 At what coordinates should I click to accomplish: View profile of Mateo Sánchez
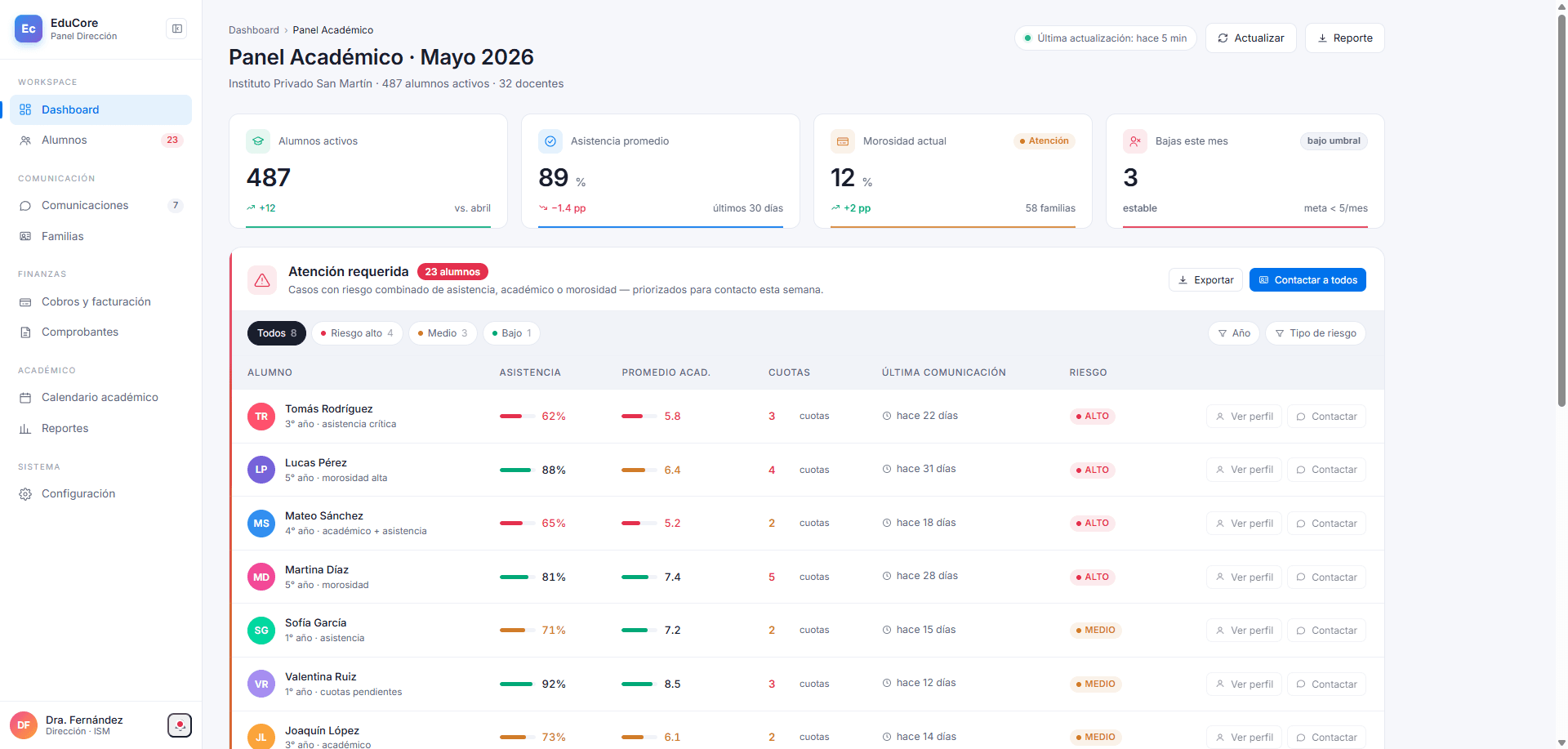click(1245, 524)
